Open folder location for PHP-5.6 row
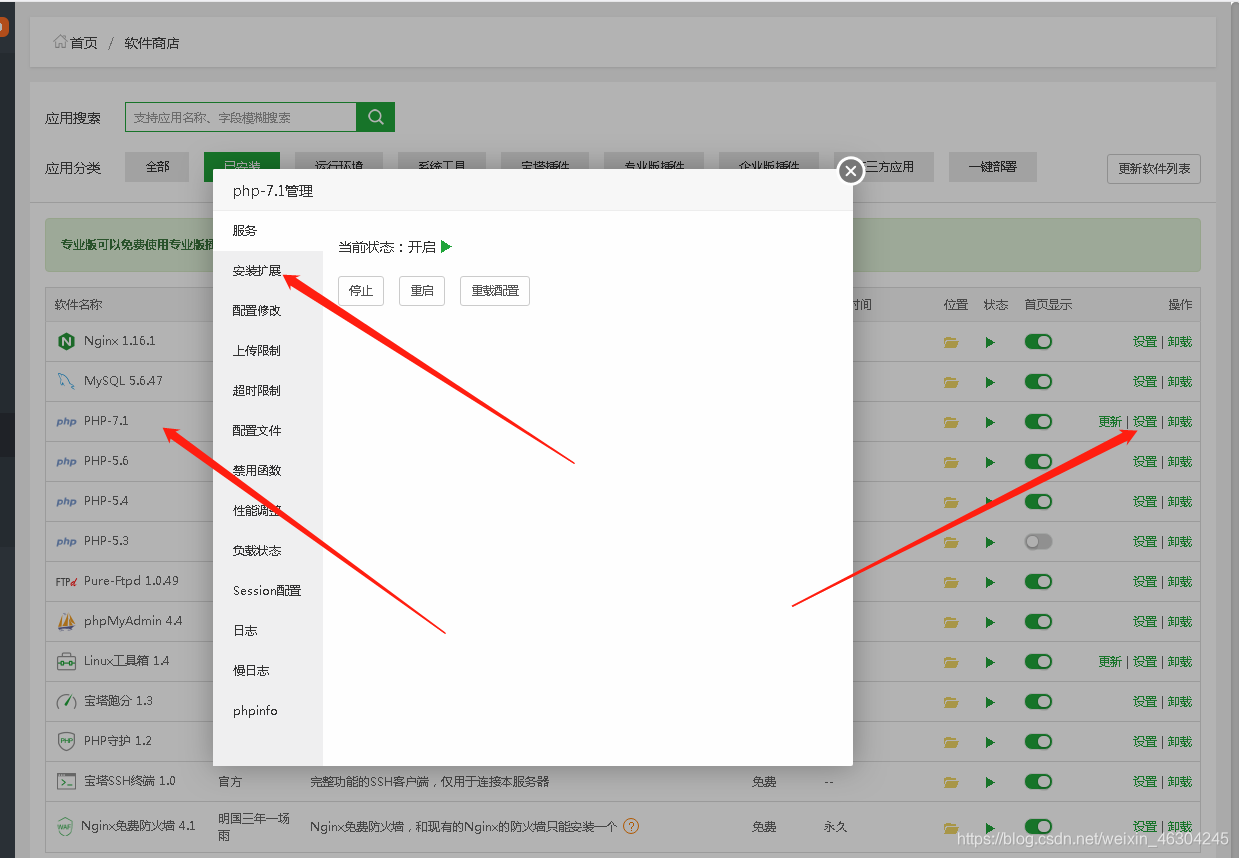Screen dimensions: 1239x858 [x=950, y=462]
